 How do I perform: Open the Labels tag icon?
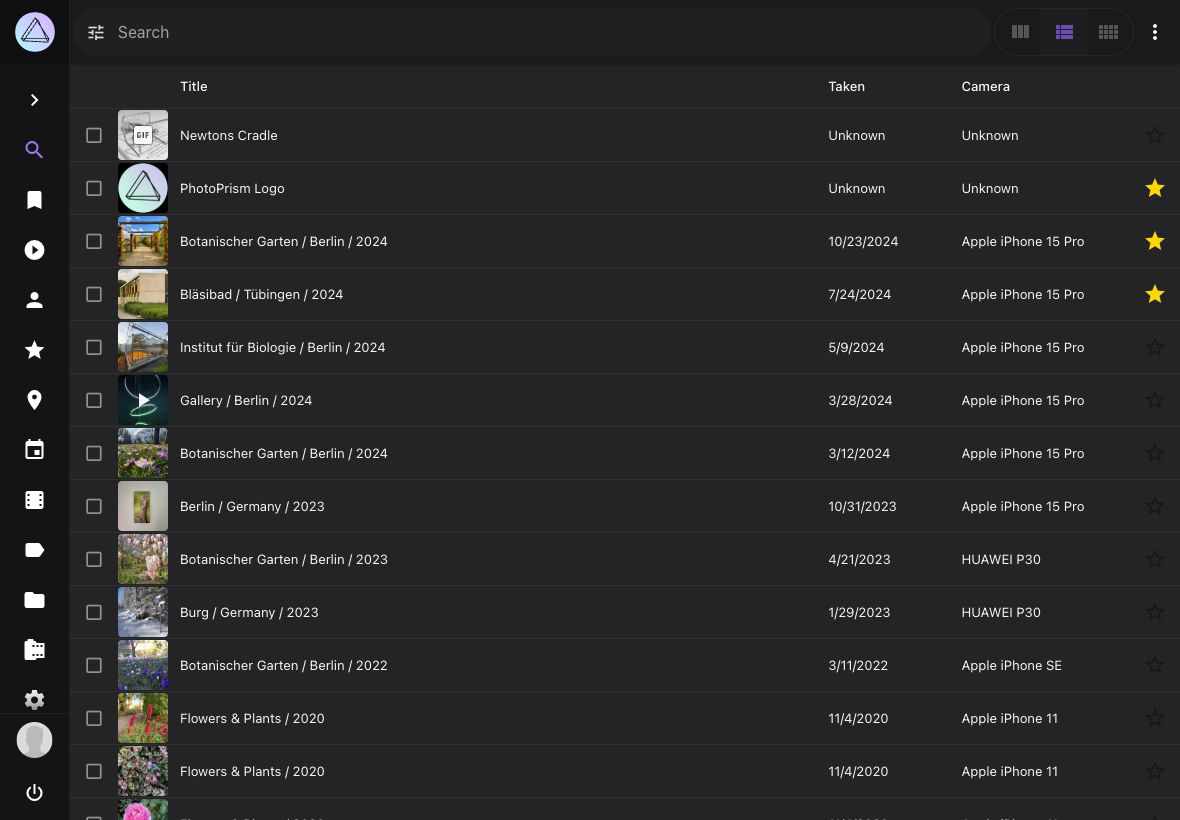coord(34,550)
